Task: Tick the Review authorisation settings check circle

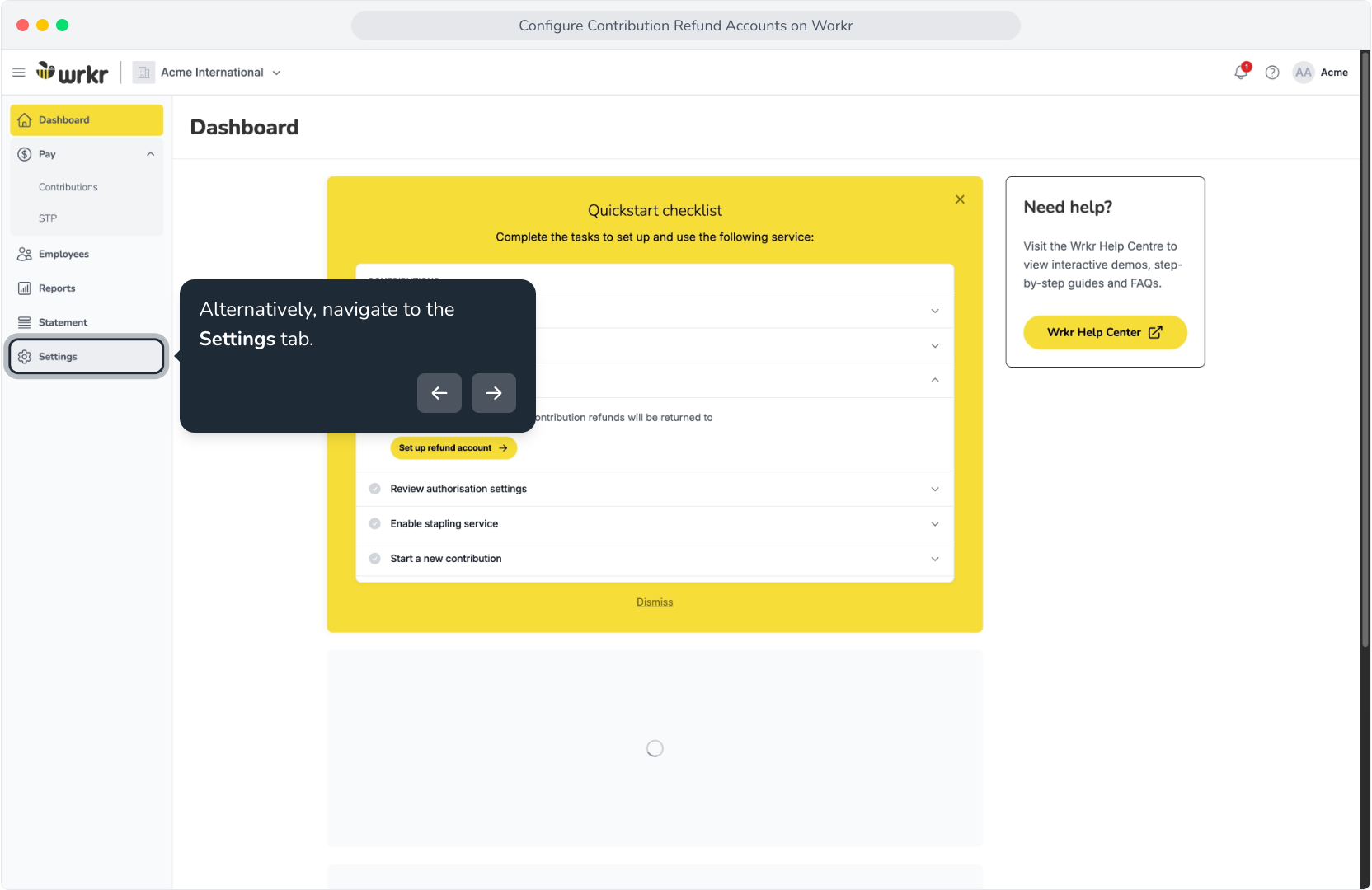Action: 375,489
